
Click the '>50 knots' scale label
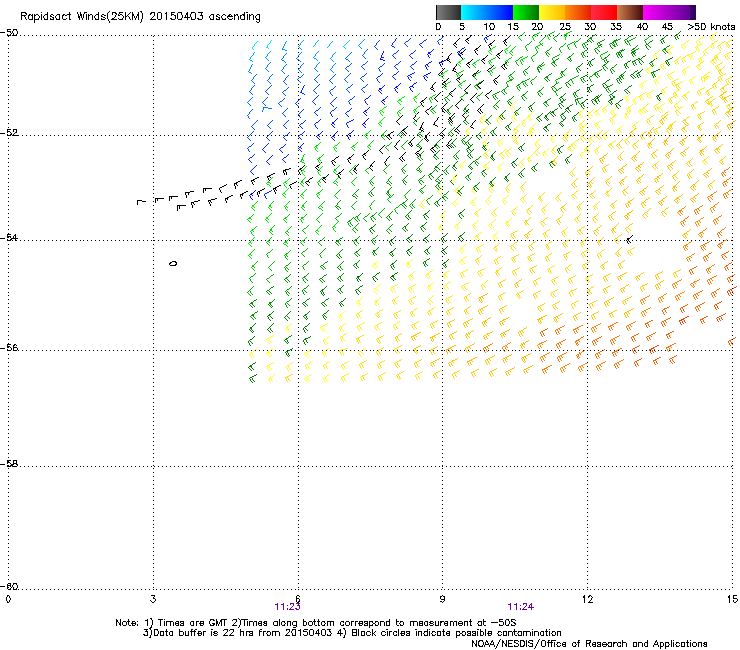click(711, 27)
